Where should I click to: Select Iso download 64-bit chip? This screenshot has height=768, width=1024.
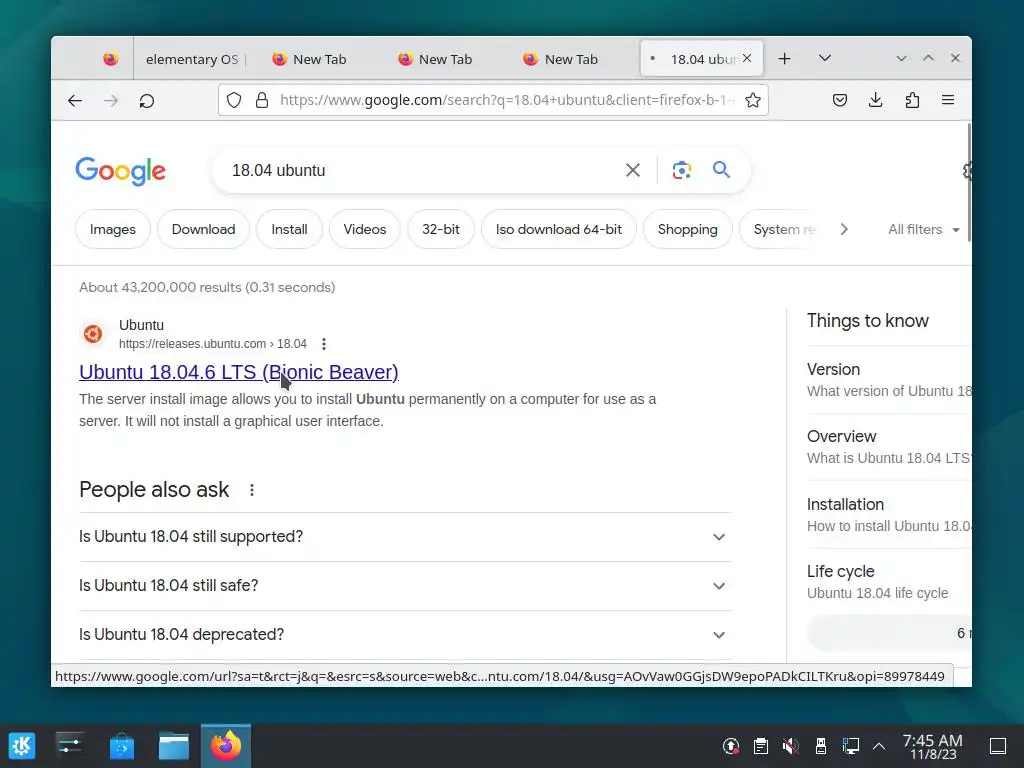pyautogui.click(x=558, y=229)
